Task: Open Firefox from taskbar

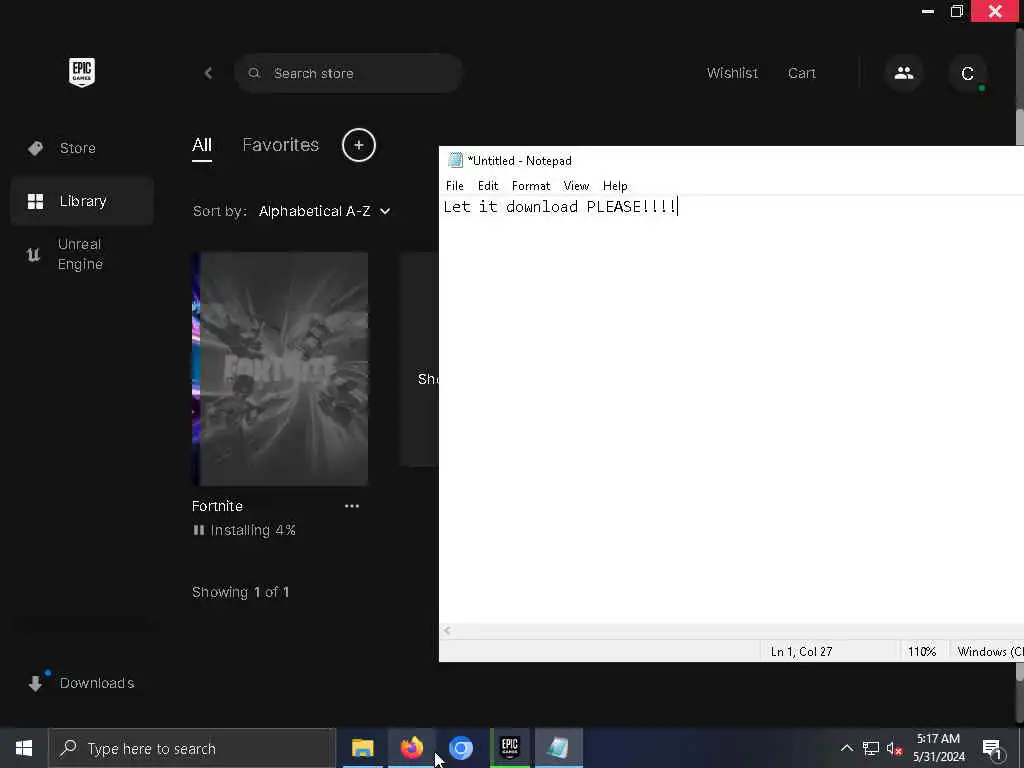Action: [x=411, y=748]
